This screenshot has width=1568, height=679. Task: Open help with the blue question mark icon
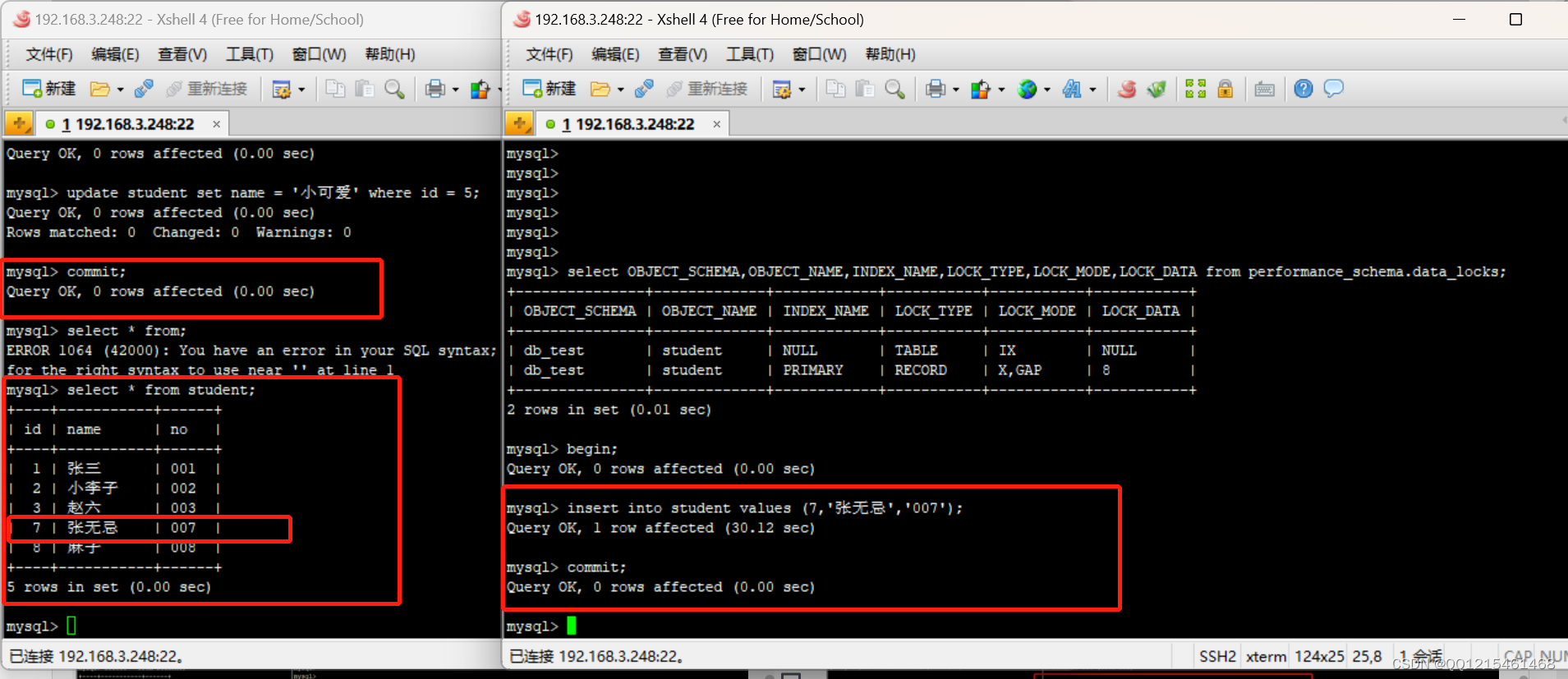[1304, 89]
